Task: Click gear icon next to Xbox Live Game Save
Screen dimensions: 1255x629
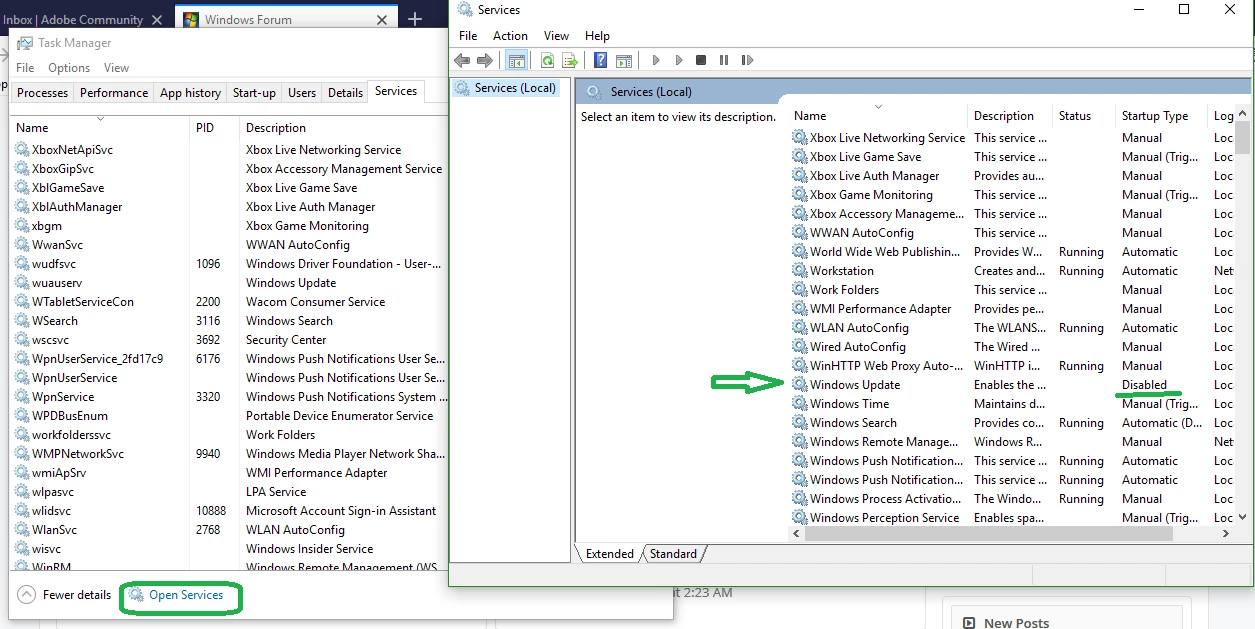Action: pyautogui.click(x=800, y=157)
